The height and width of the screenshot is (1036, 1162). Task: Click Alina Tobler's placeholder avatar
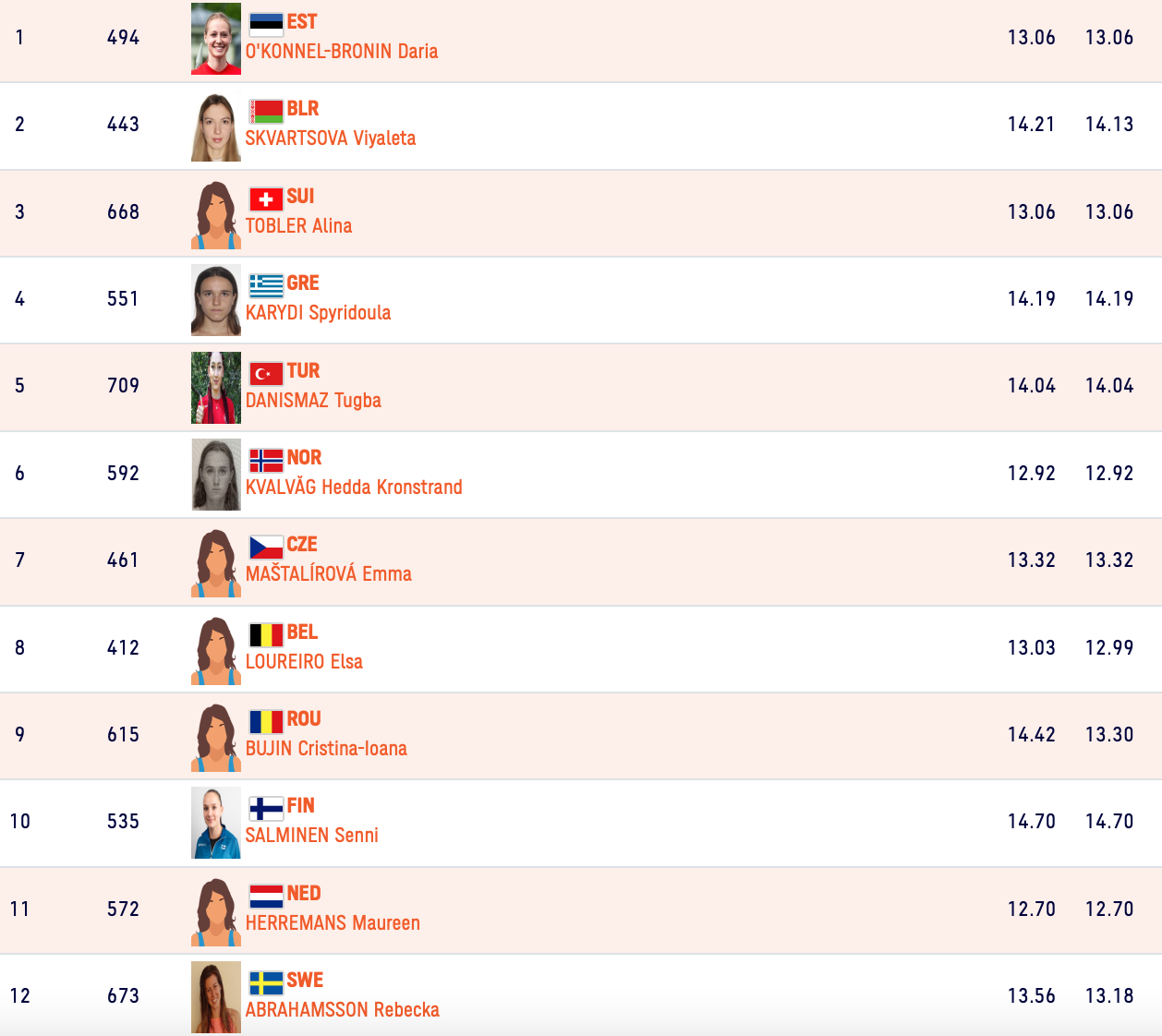click(216, 215)
